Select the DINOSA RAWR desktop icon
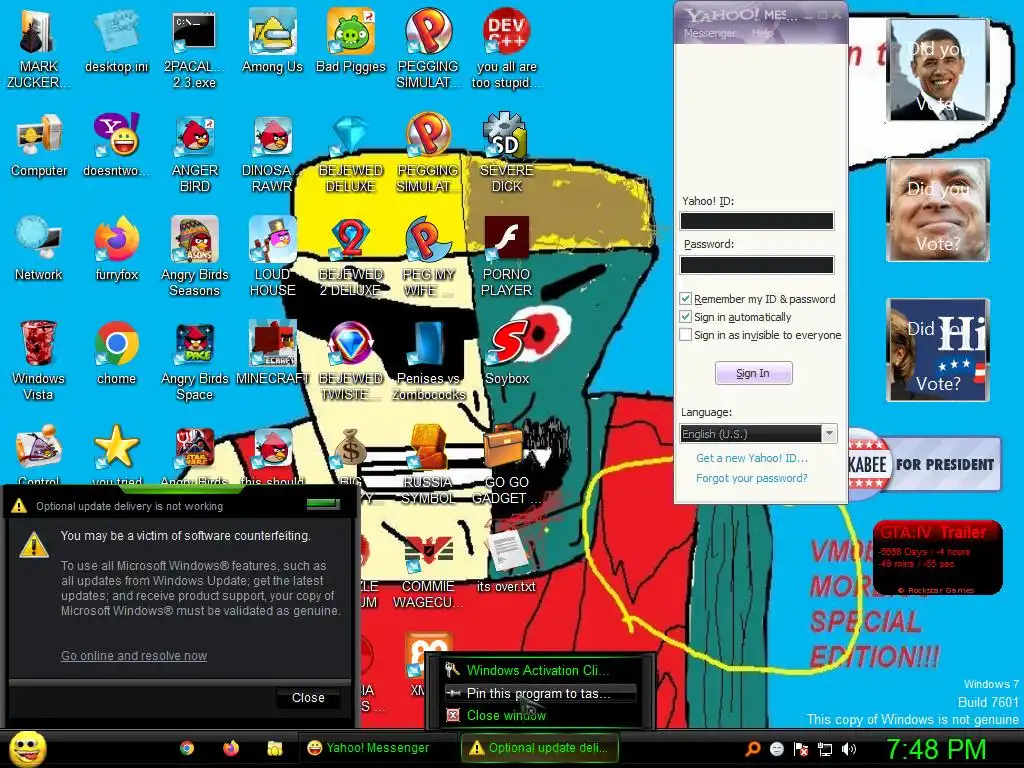1024x768 pixels. pyautogui.click(x=272, y=153)
